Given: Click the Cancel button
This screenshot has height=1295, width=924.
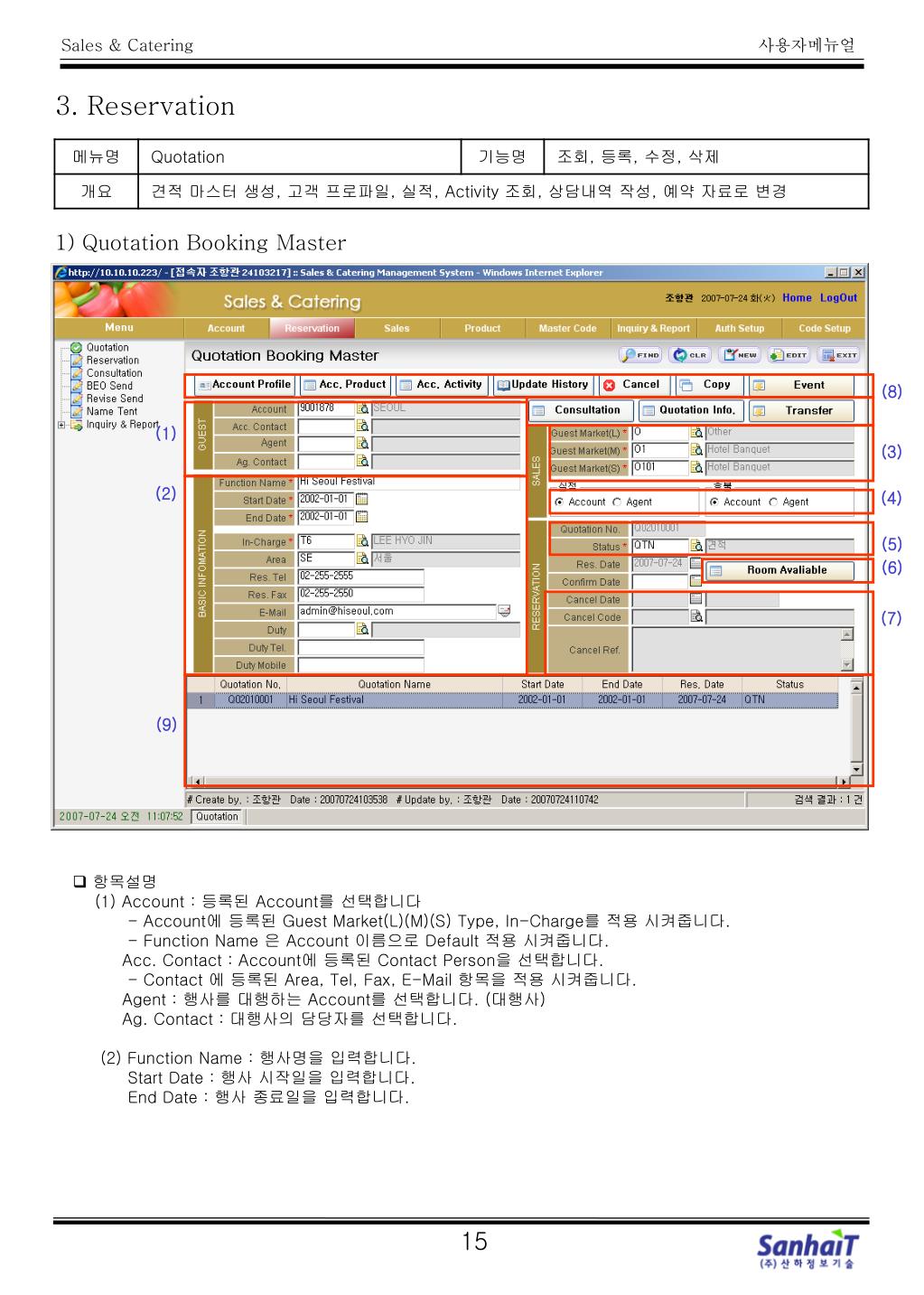Looking at the screenshot, I should [x=634, y=385].
